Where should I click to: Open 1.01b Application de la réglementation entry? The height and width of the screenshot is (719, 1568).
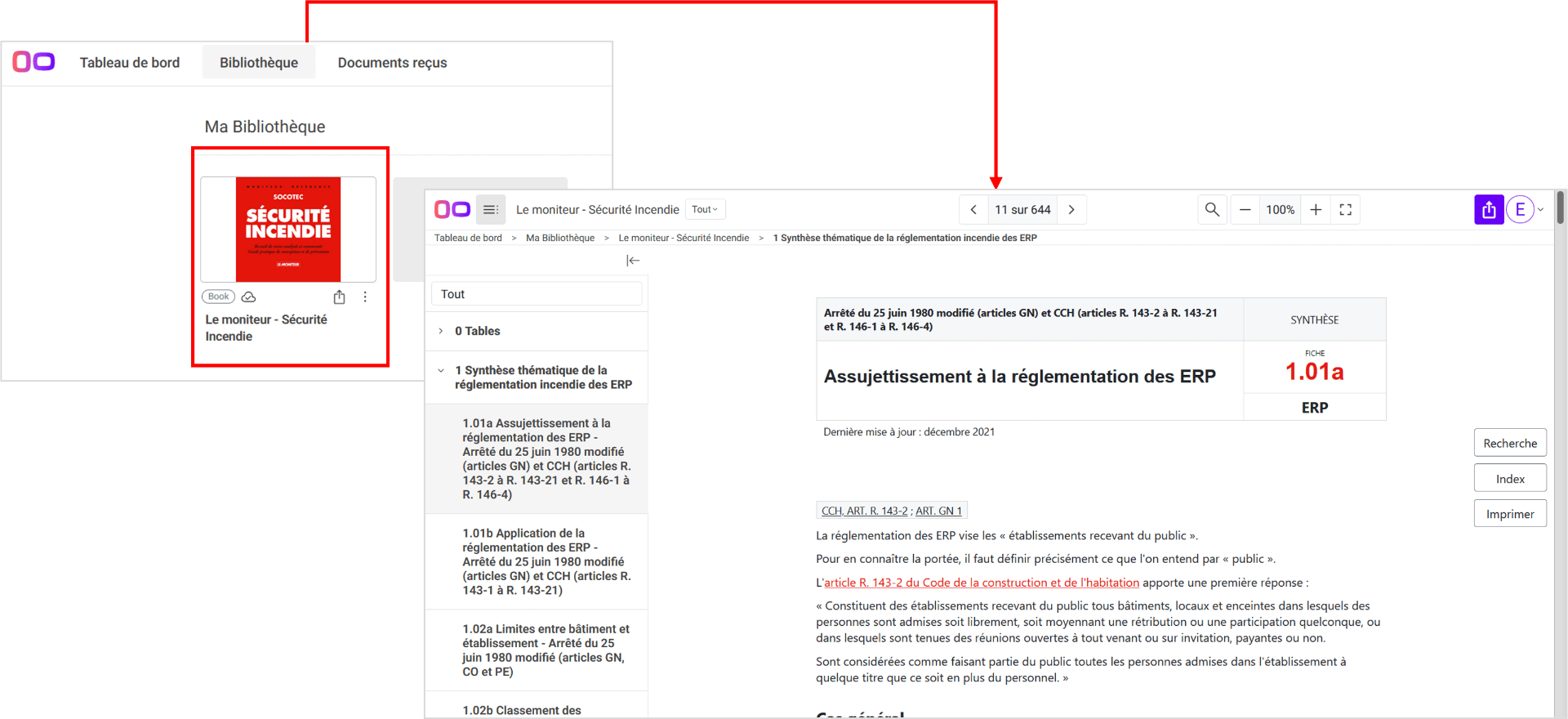[537, 561]
